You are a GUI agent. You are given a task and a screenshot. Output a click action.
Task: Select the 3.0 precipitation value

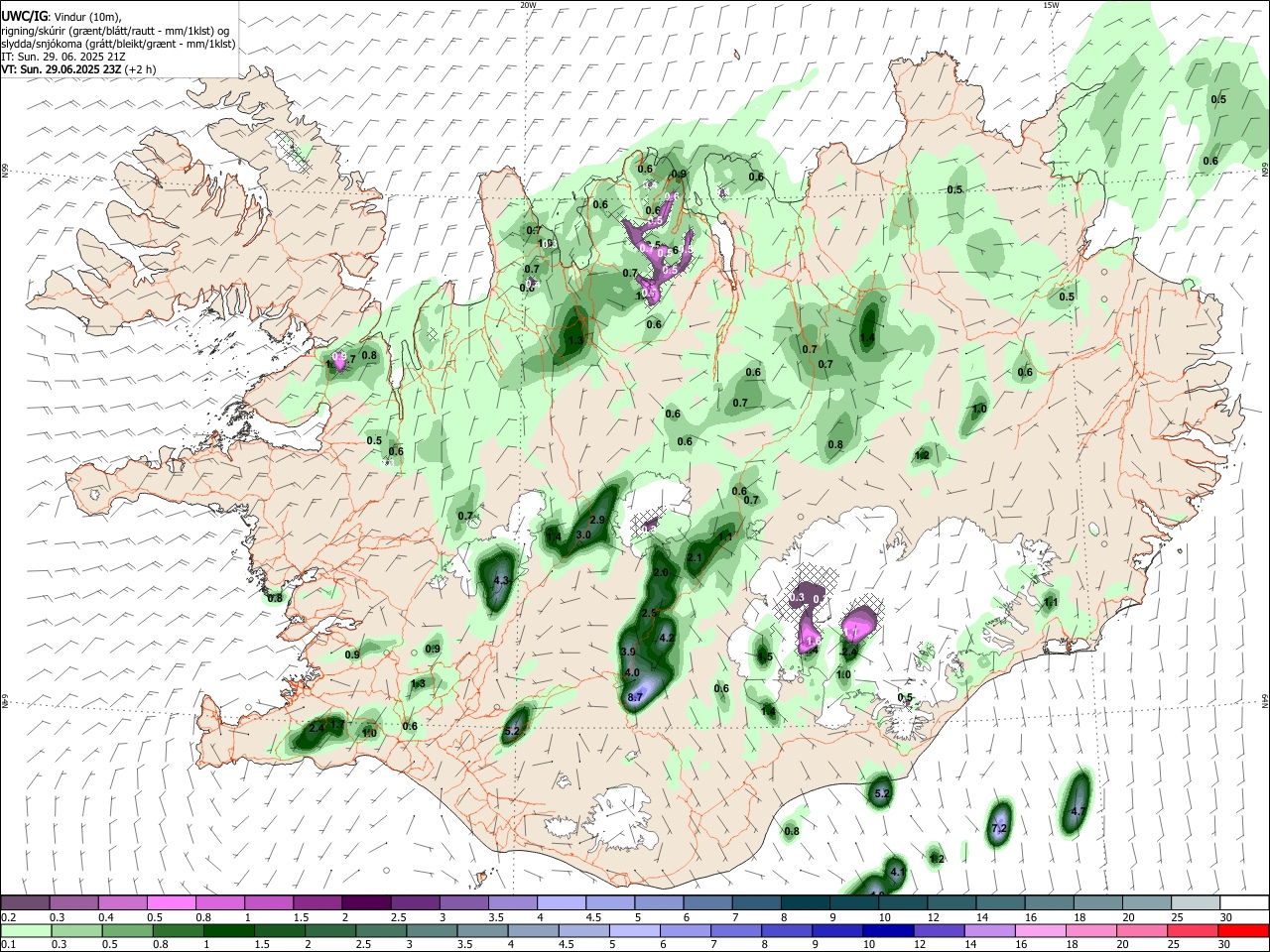click(x=583, y=535)
